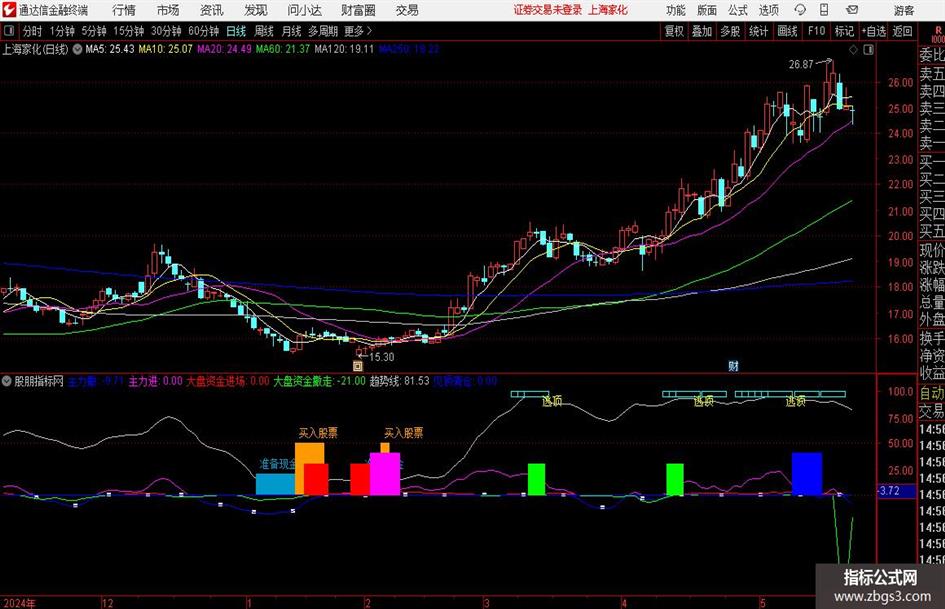Switch to the 1分钟 period tab
945x609 pixels.
click(61, 31)
